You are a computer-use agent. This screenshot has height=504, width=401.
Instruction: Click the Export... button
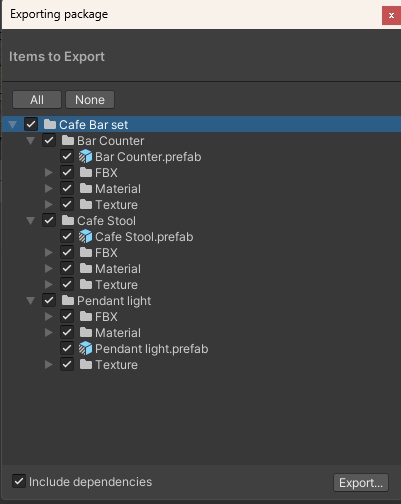361,482
